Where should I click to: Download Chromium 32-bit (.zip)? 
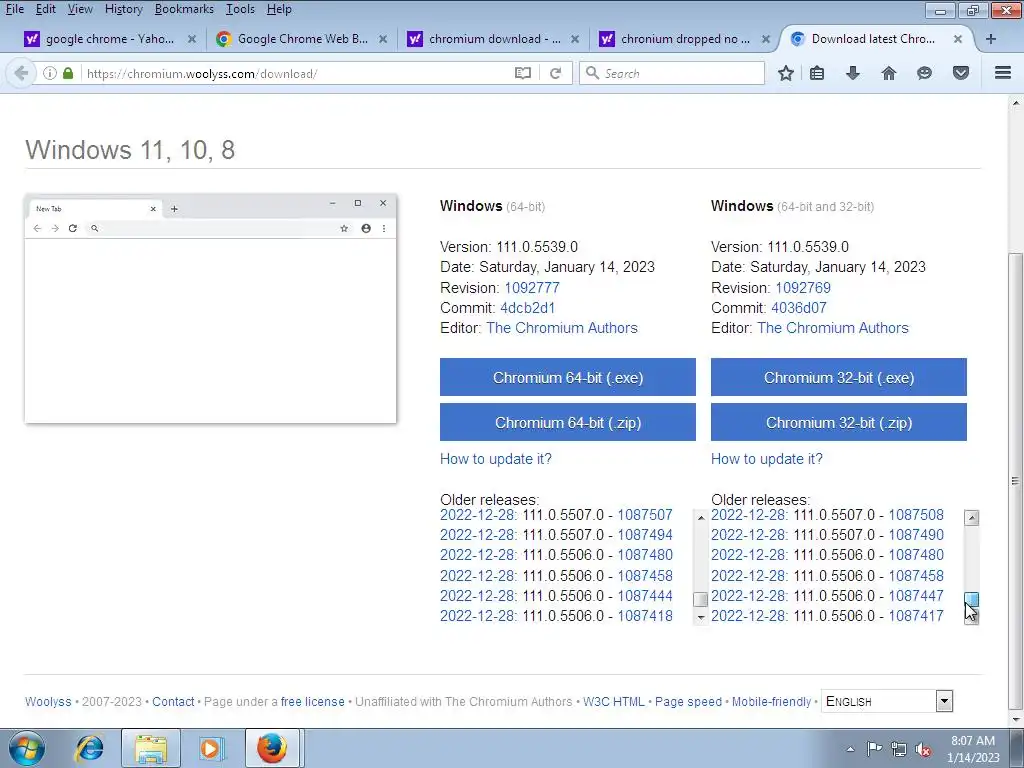point(839,422)
